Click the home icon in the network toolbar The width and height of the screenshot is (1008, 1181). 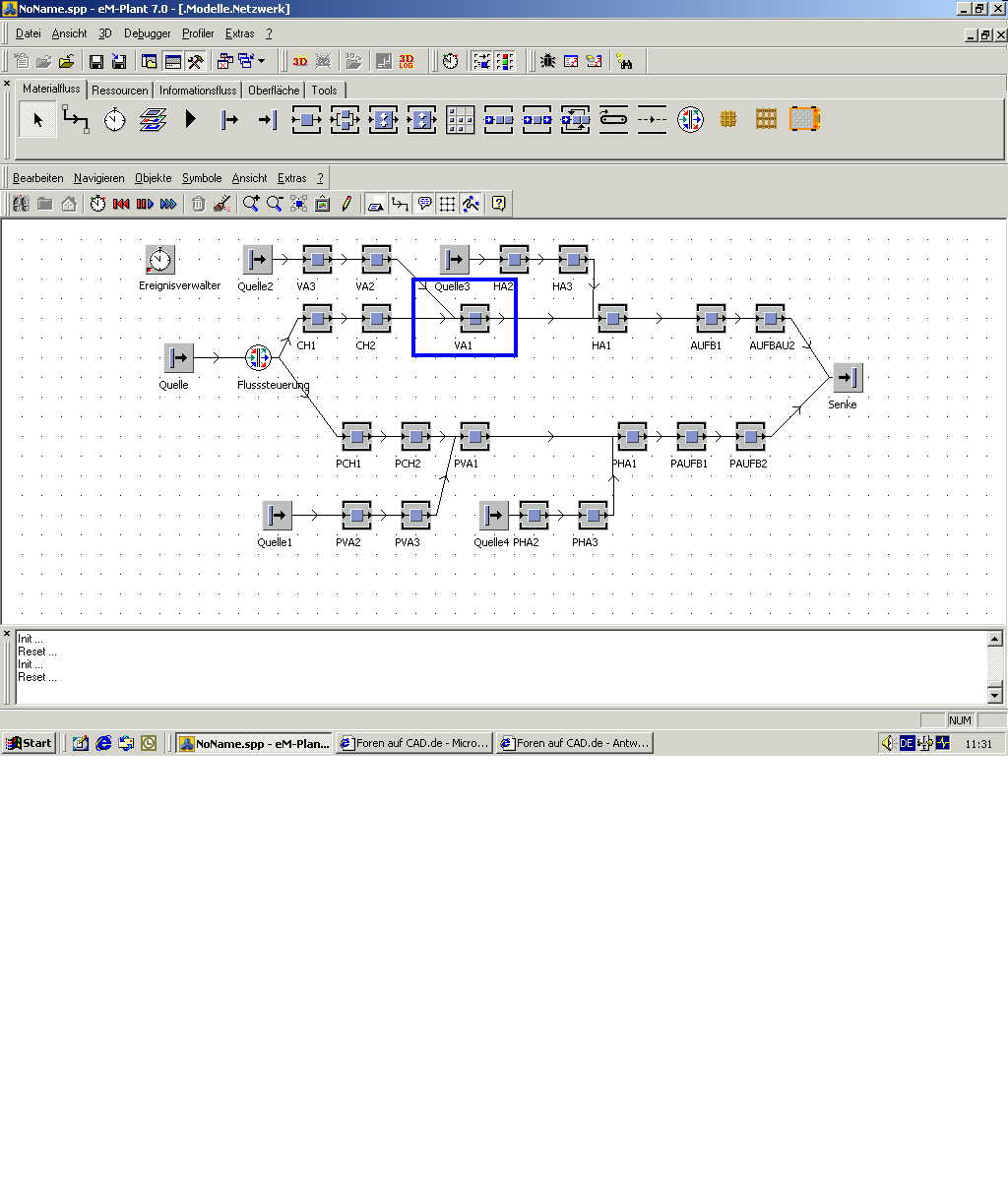tap(68, 204)
